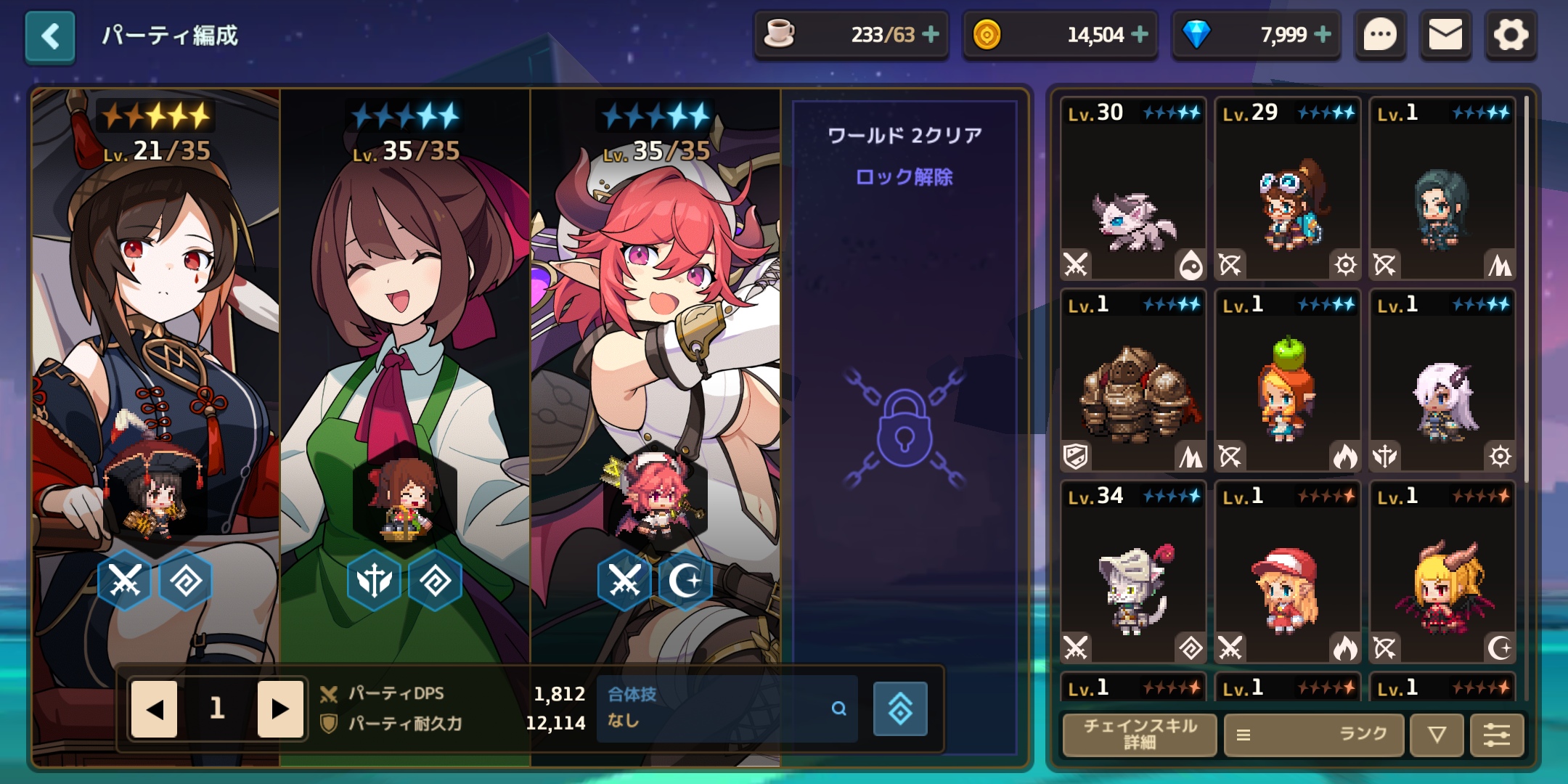Add blue gems with plus button

tap(1323, 34)
